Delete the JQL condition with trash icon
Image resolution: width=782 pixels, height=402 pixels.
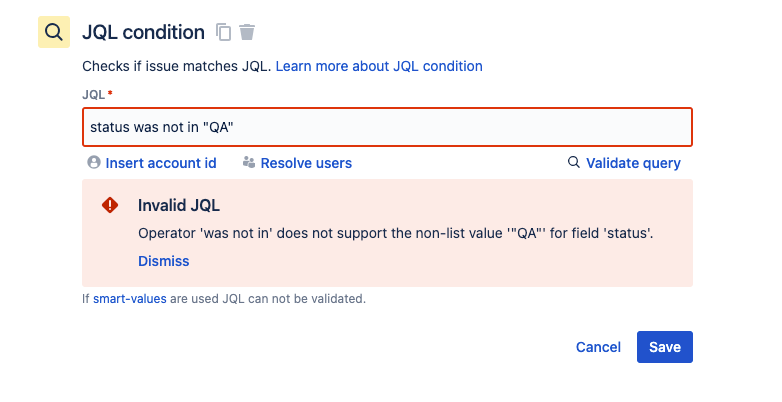pos(247,33)
